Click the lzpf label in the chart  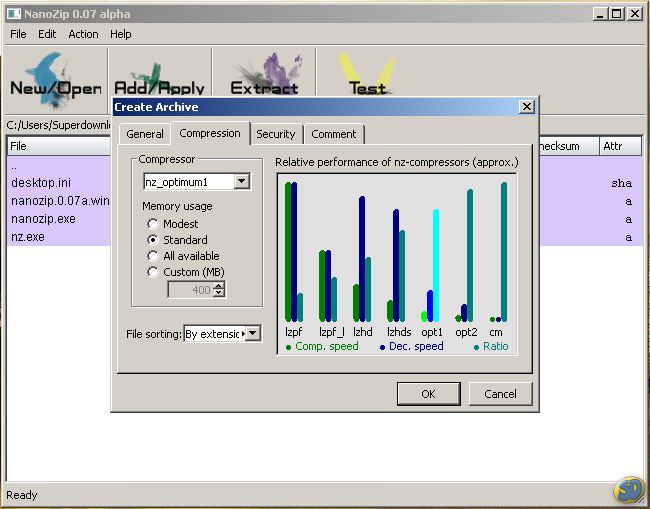293,332
